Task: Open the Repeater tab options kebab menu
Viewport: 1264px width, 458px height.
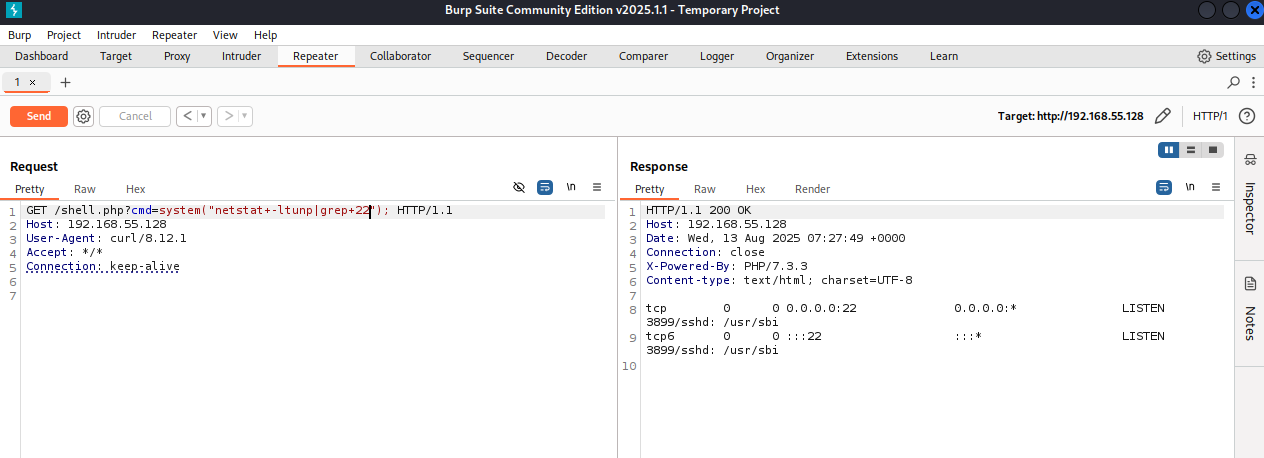Action: (x=1253, y=82)
